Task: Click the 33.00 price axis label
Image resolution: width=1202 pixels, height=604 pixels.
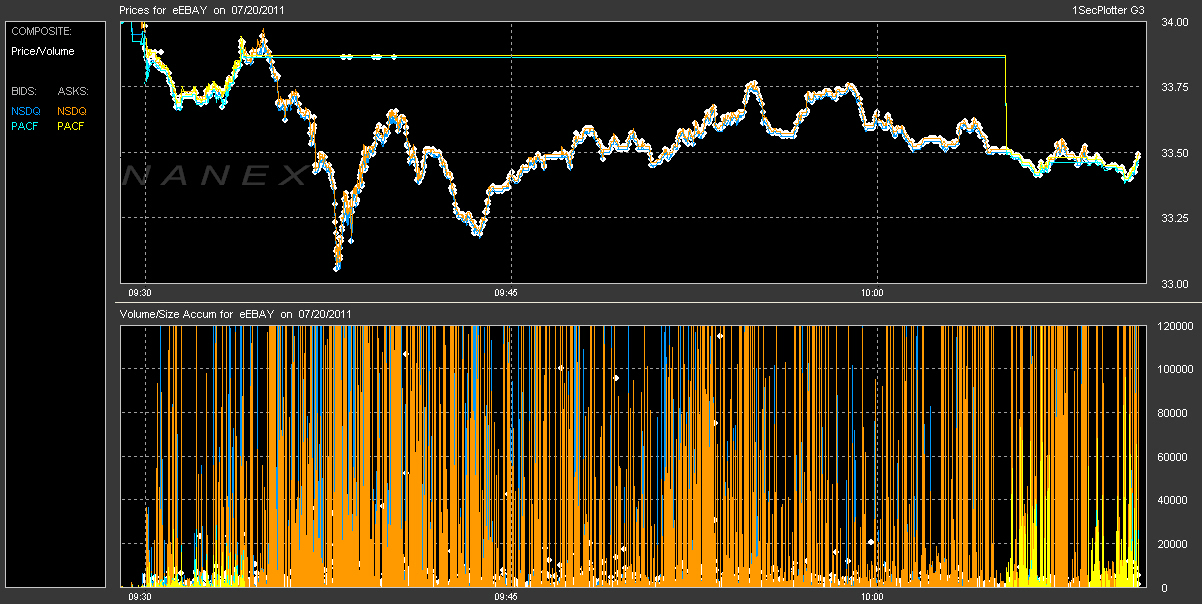Action: pyautogui.click(x=1173, y=283)
